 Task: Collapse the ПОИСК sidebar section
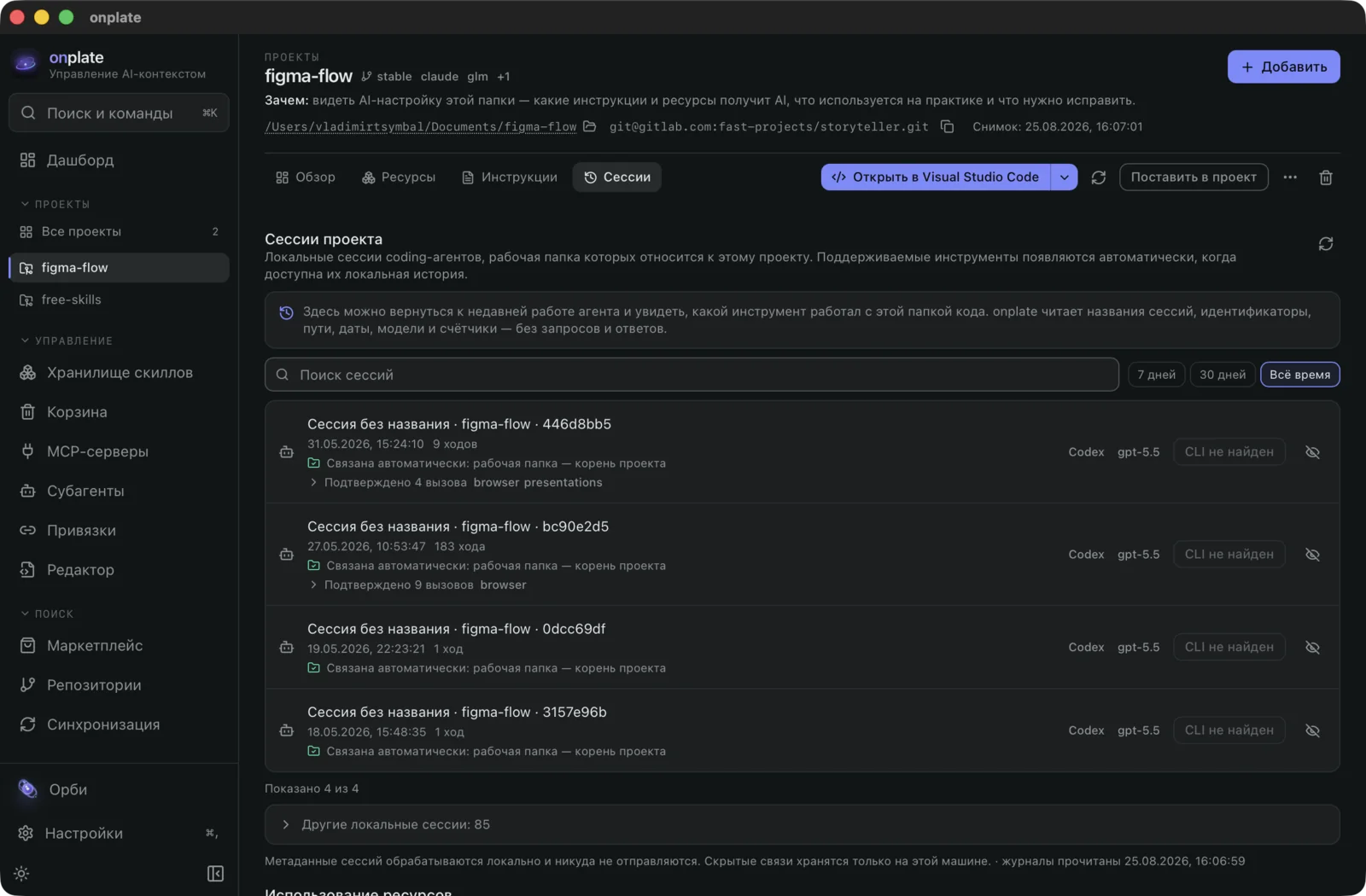[x=47, y=614]
